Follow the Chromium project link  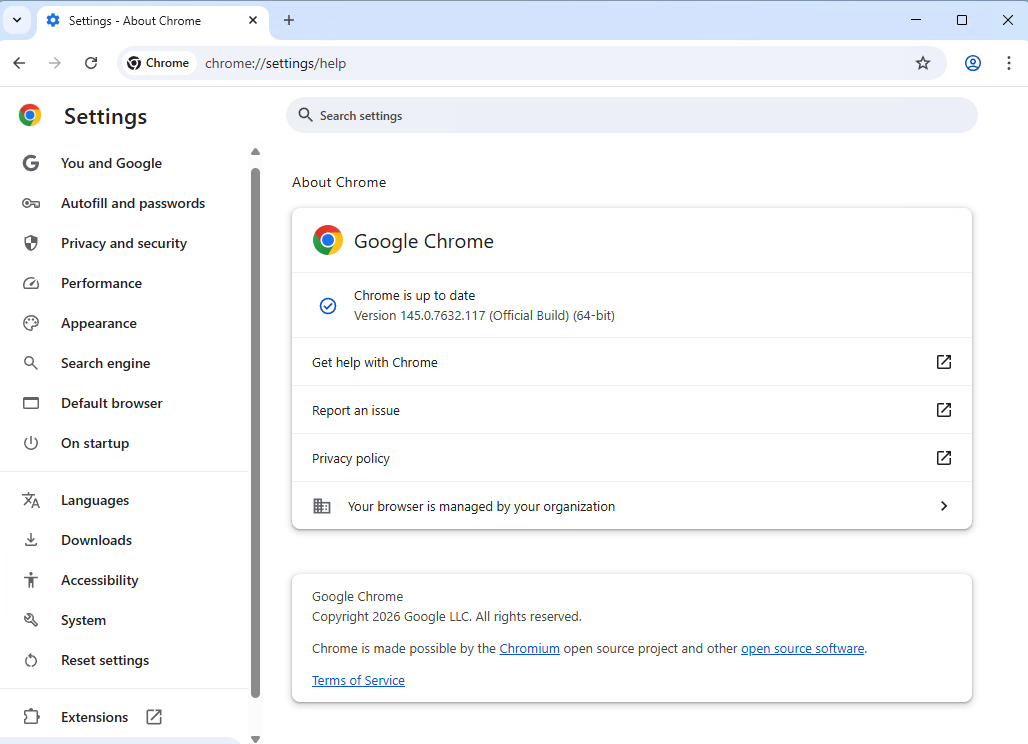click(x=529, y=648)
